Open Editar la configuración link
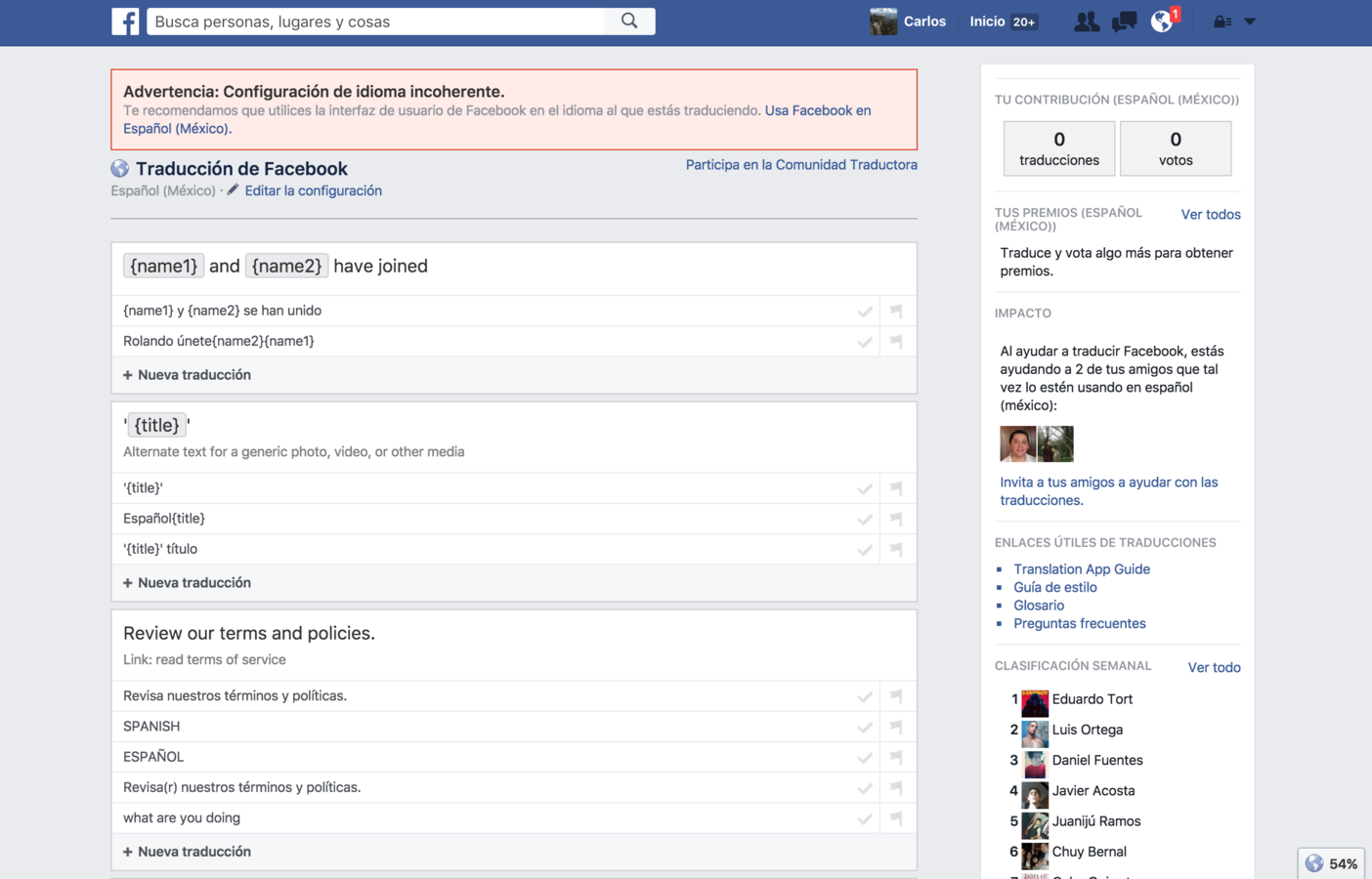 pyautogui.click(x=313, y=190)
